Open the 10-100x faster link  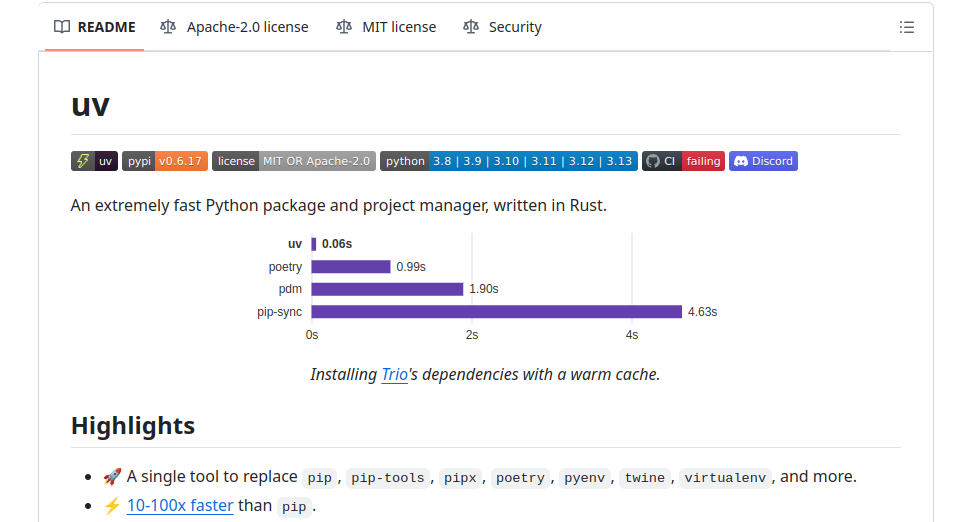[x=180, y=506]
